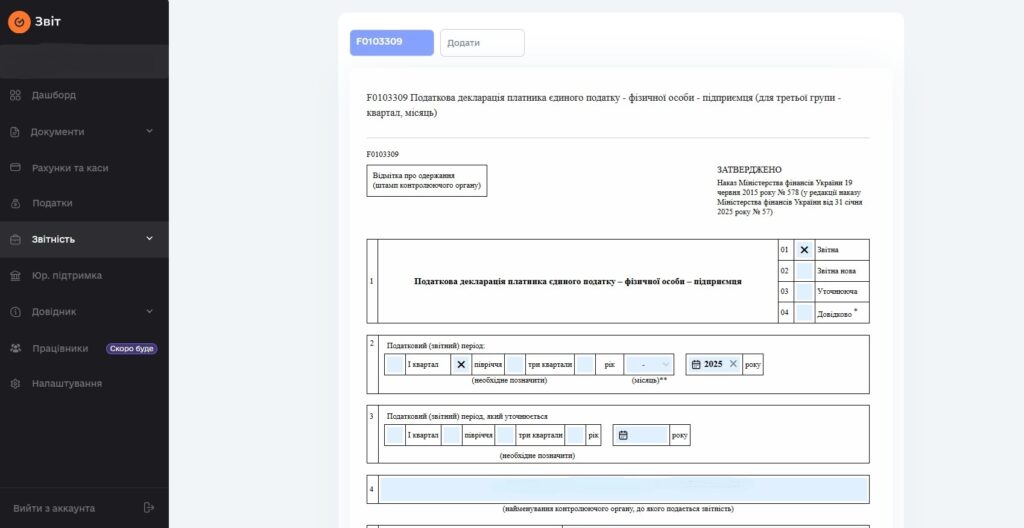Click the Додати input field
Screen dimensions: 1024x528
tap(482, 43)
